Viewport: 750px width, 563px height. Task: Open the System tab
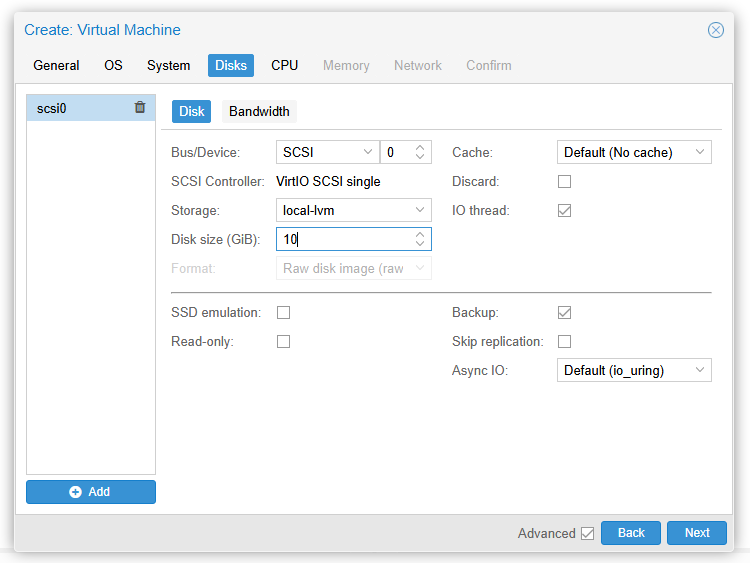168,66
